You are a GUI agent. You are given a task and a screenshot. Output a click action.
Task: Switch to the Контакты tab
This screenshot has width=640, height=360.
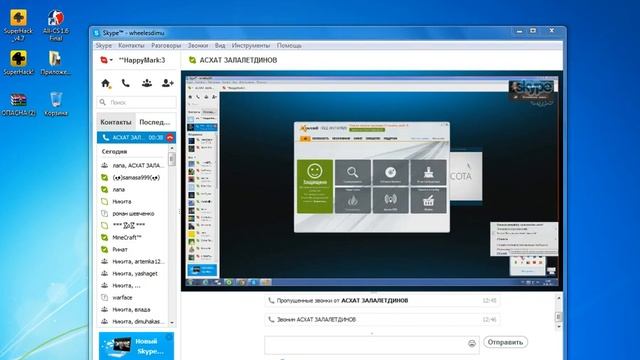(116, 122)
